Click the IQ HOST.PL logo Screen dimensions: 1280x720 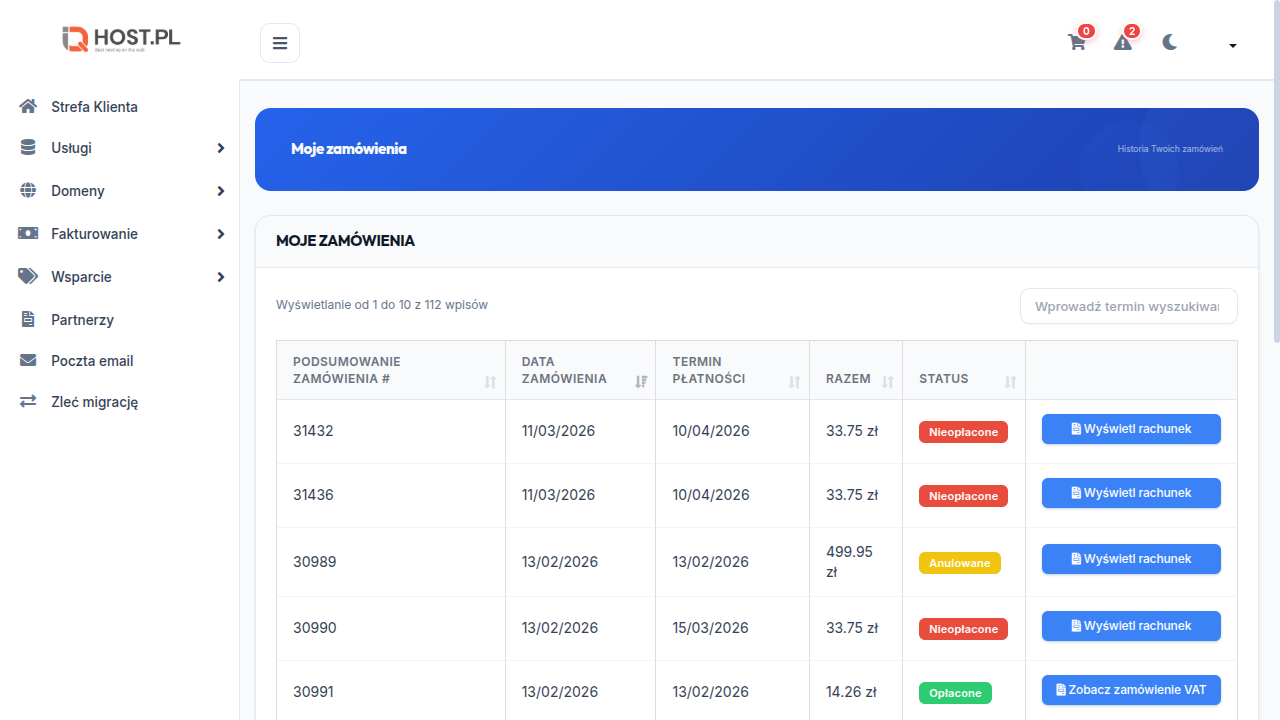tap(121, 39)
